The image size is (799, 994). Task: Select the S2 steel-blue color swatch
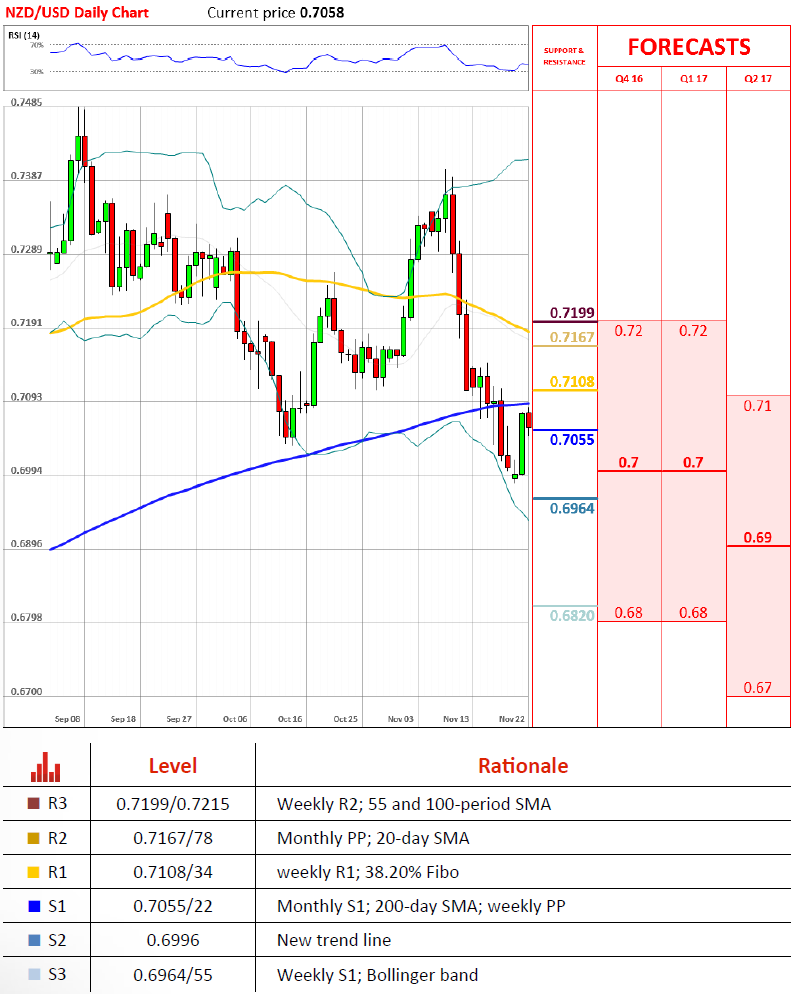coord(34,940)
